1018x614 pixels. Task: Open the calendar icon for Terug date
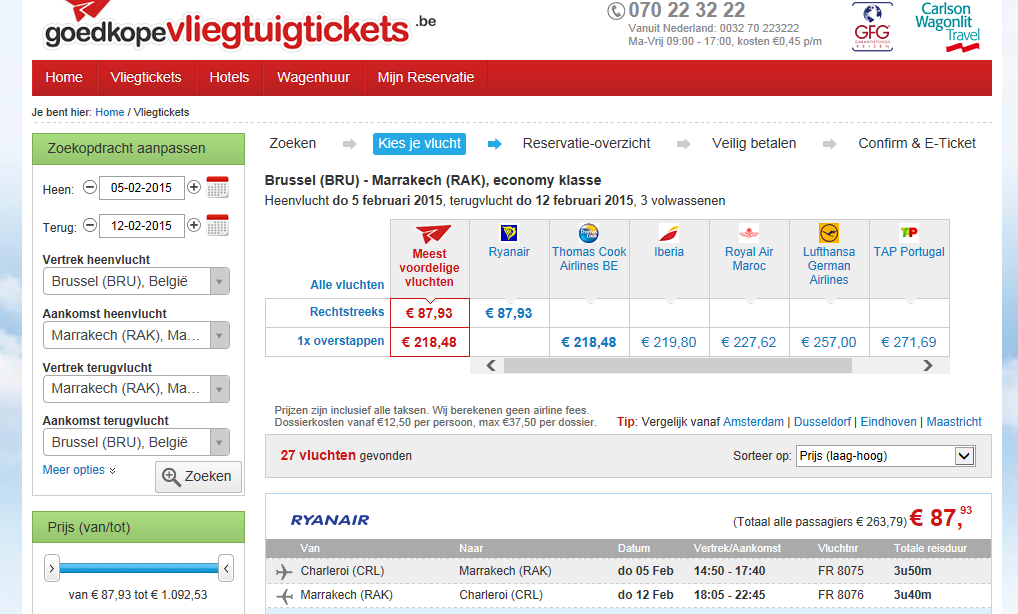pyautogui.click(x=217, y=225)
